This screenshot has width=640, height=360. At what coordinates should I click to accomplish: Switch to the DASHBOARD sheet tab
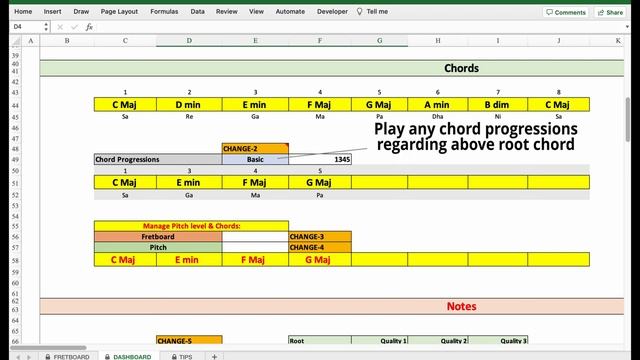pyautogui.click(x=128, y=357)
